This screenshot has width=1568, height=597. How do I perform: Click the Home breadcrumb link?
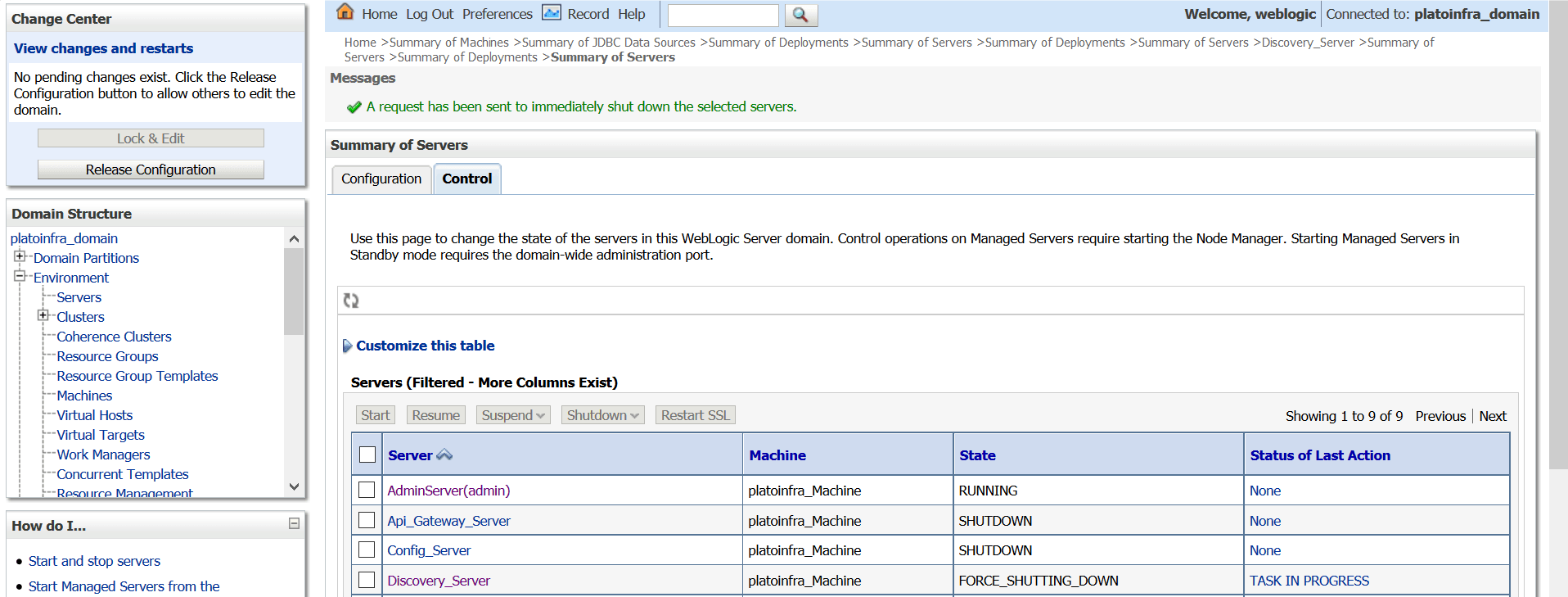coord(360,43)
